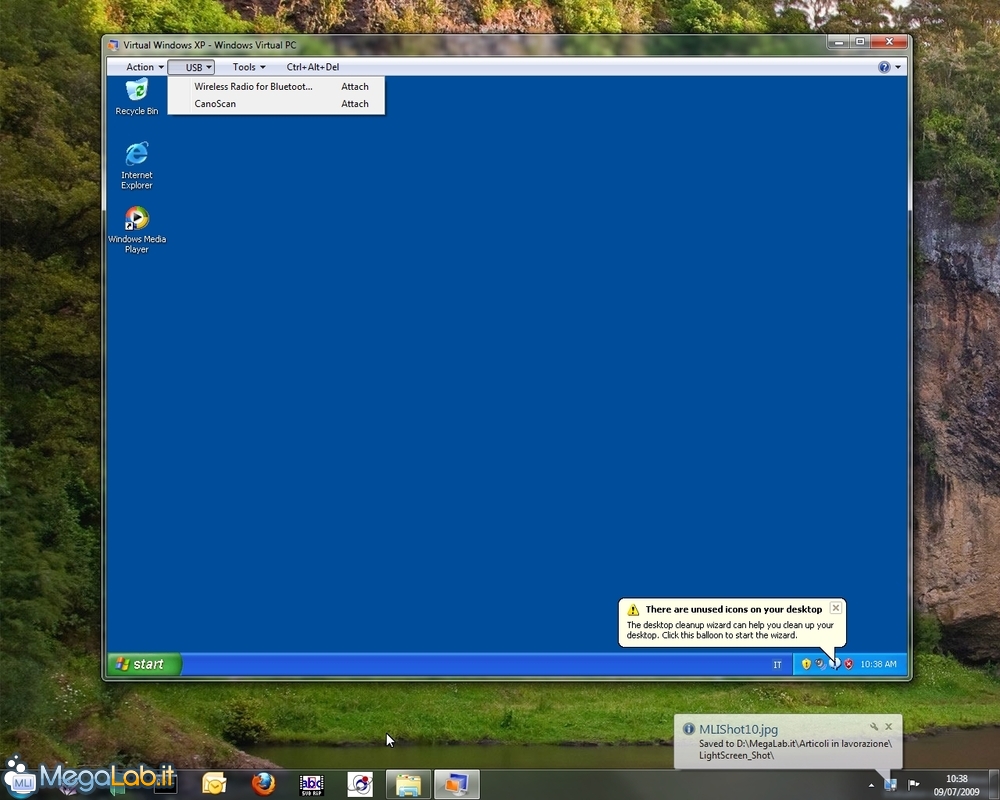
Task: Click the red security alert tray icon
Action: 848,664
